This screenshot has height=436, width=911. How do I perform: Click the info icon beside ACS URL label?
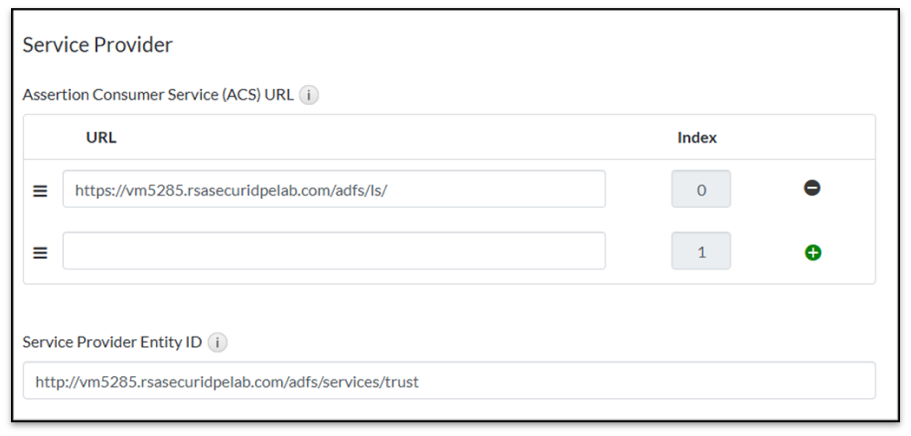click(x=309, y=96)
